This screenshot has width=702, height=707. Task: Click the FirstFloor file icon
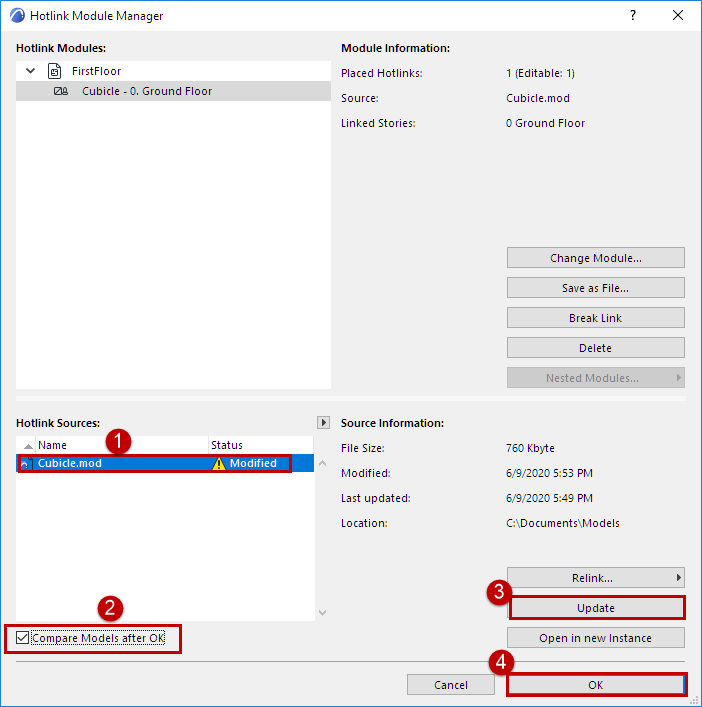coord(55,71)
